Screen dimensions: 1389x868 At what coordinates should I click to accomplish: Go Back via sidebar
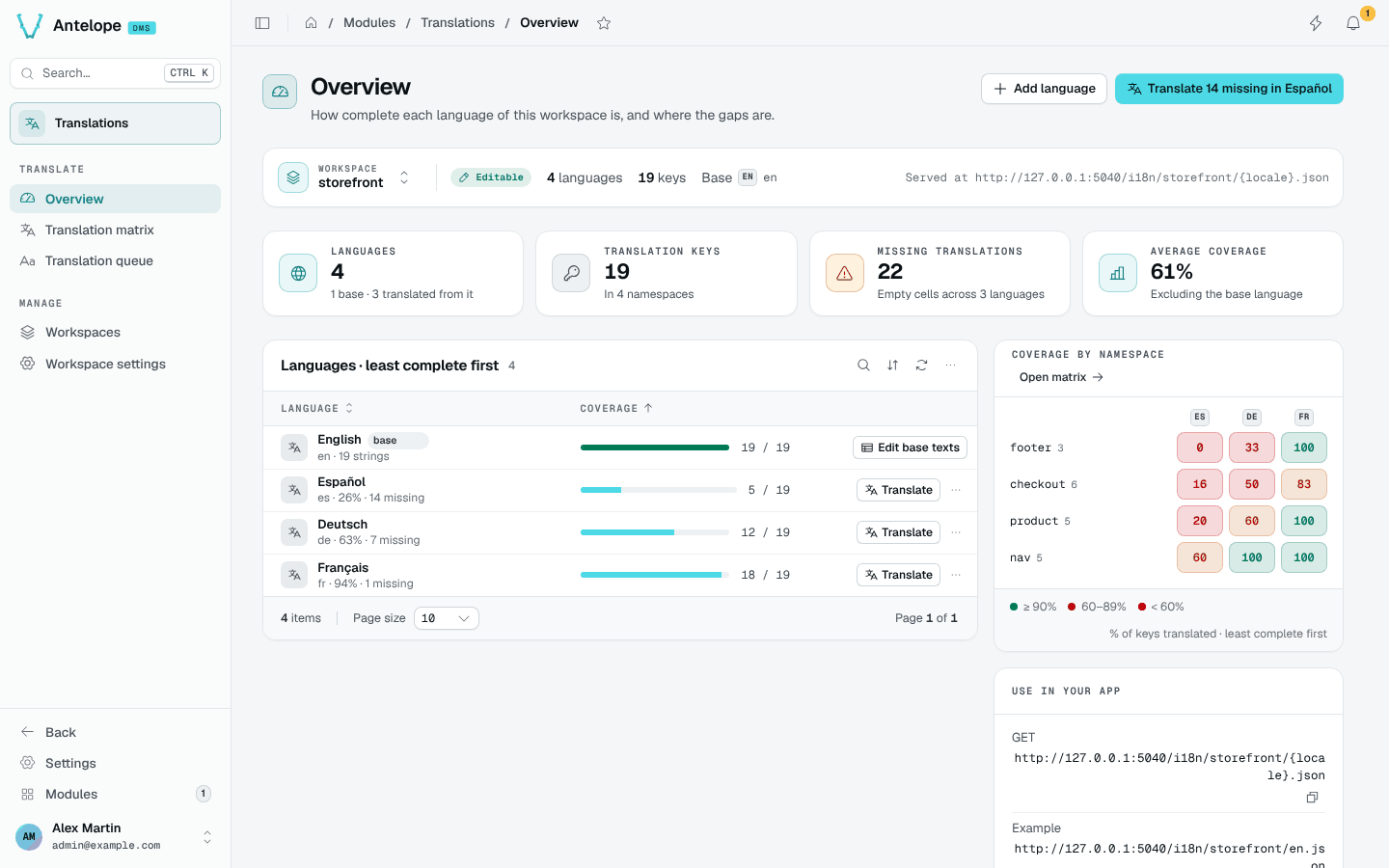(x=115, y=732)
